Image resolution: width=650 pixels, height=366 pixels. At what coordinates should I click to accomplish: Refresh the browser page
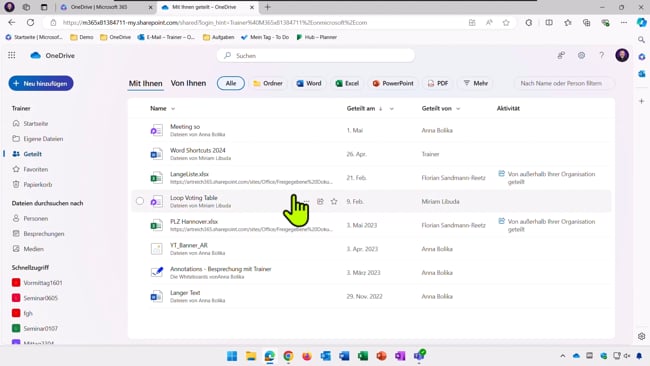[30, 22]
